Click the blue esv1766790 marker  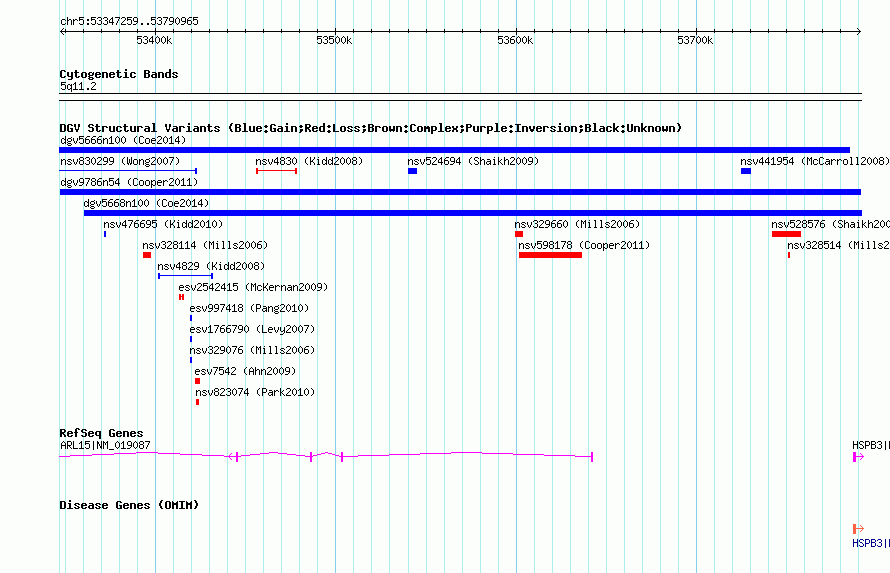tap(191, 339)
